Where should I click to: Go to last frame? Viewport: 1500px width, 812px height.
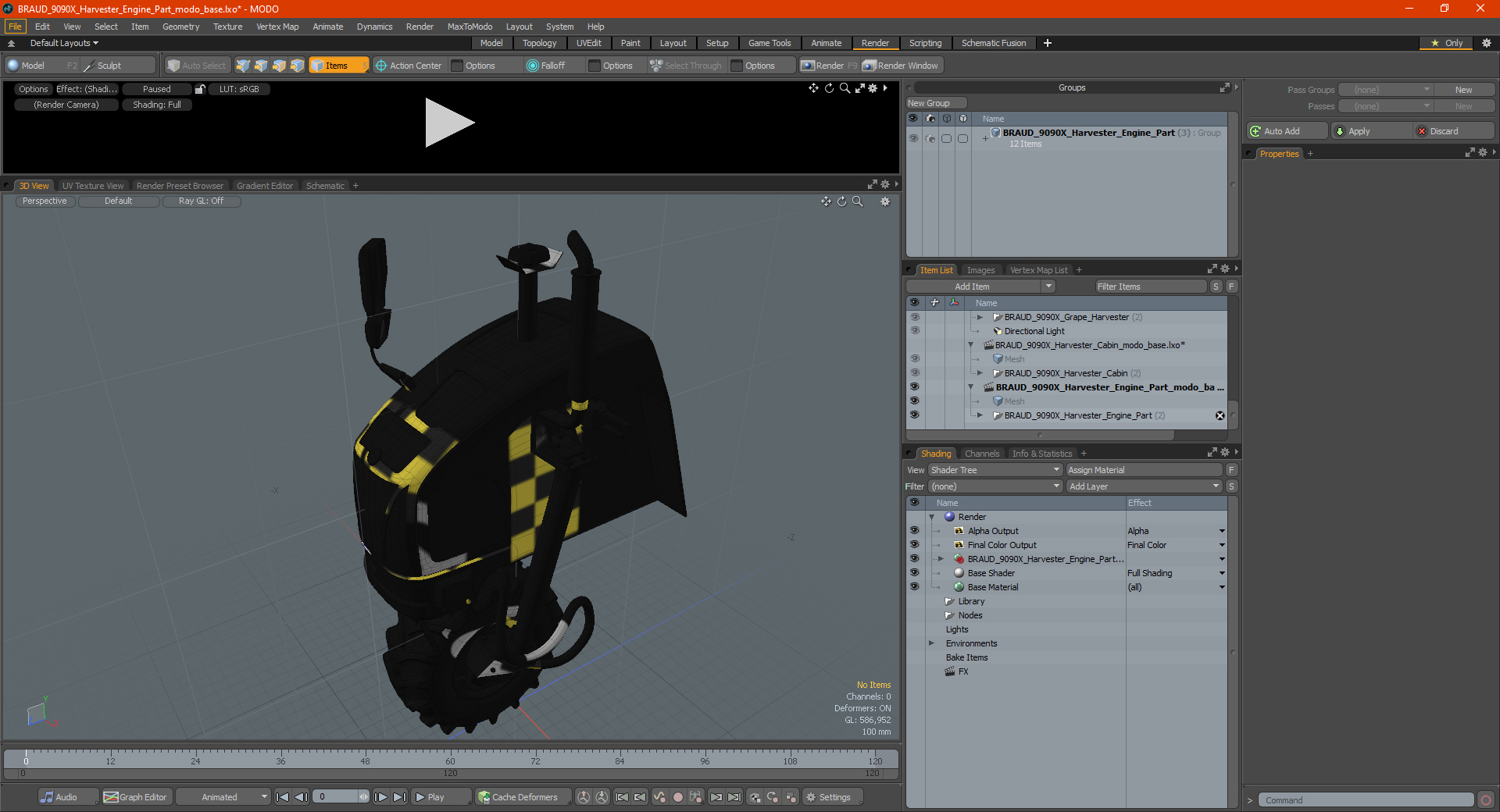pos(399,797)
